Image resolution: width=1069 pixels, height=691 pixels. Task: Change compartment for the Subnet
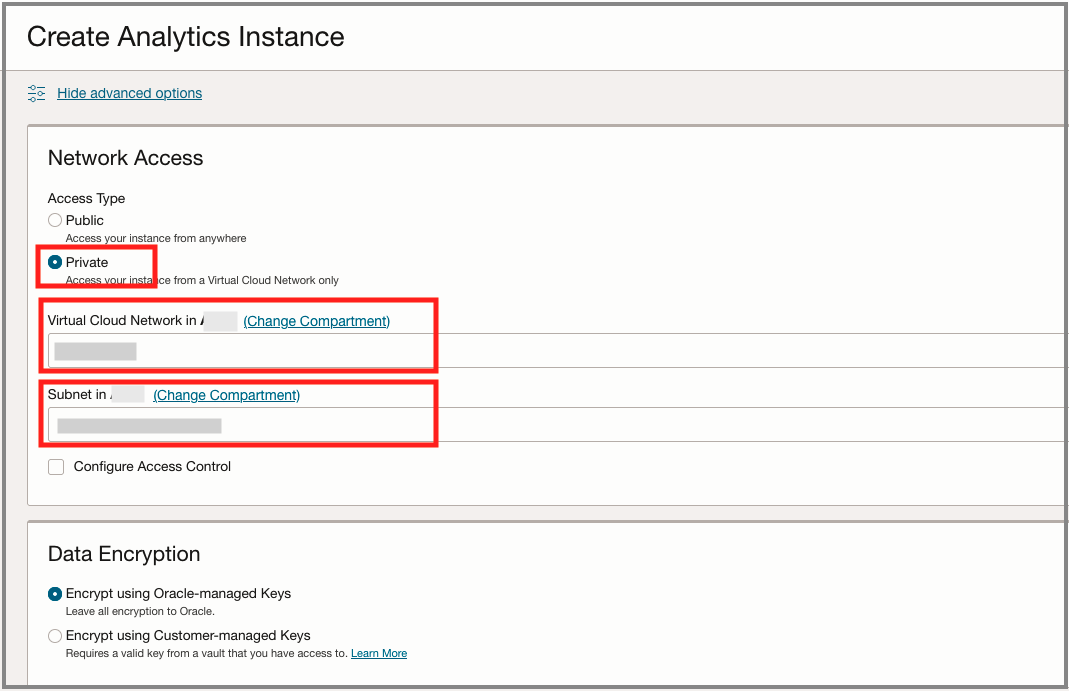tap(226, 395)
